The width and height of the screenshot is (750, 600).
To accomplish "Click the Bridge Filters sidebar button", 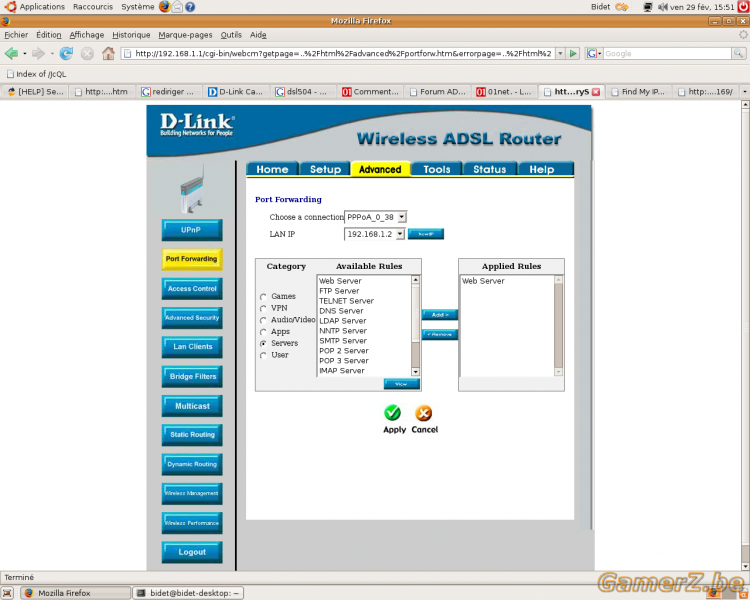I will click(192, 377).
